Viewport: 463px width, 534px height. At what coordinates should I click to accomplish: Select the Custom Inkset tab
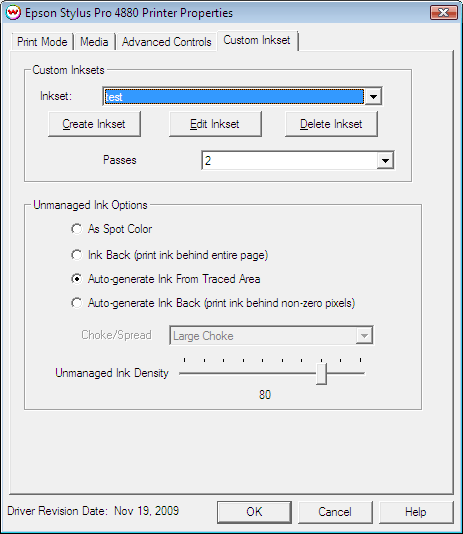click(257, 40)
